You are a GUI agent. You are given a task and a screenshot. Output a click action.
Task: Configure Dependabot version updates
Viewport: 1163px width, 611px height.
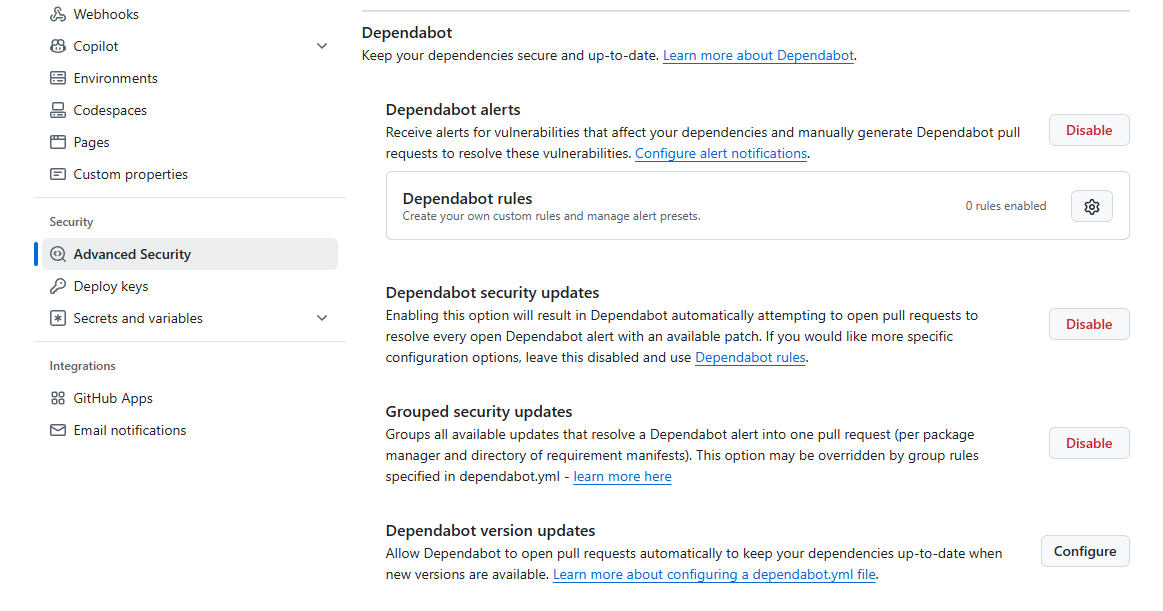(x=1084, y=551)
